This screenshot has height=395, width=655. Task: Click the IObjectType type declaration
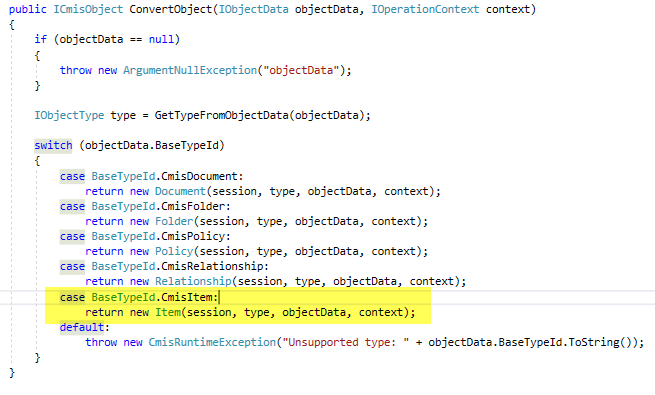click(69, 115)
